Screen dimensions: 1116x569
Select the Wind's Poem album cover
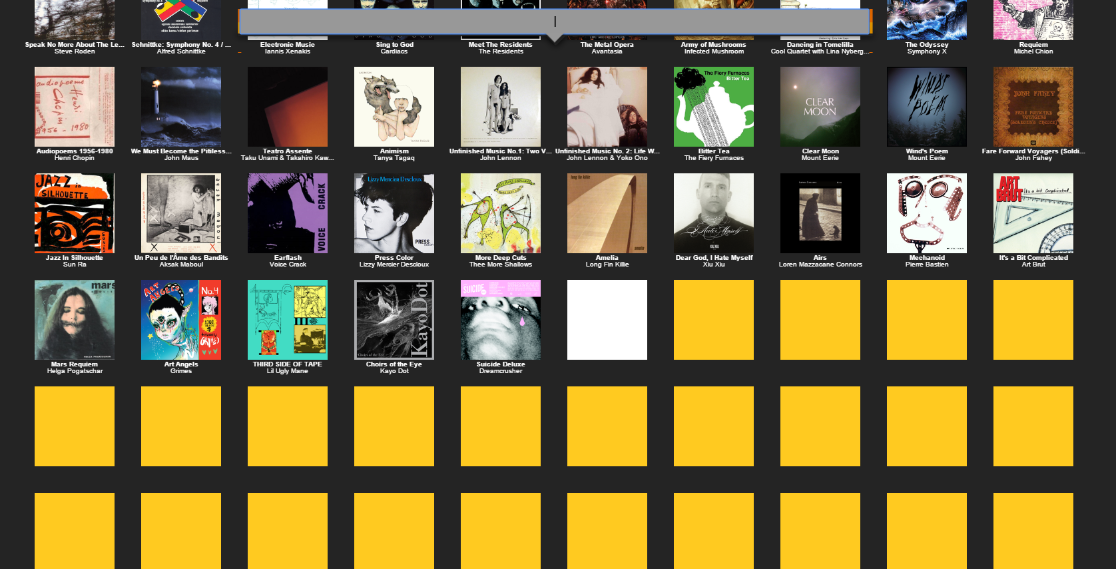(x=927, y=107)
